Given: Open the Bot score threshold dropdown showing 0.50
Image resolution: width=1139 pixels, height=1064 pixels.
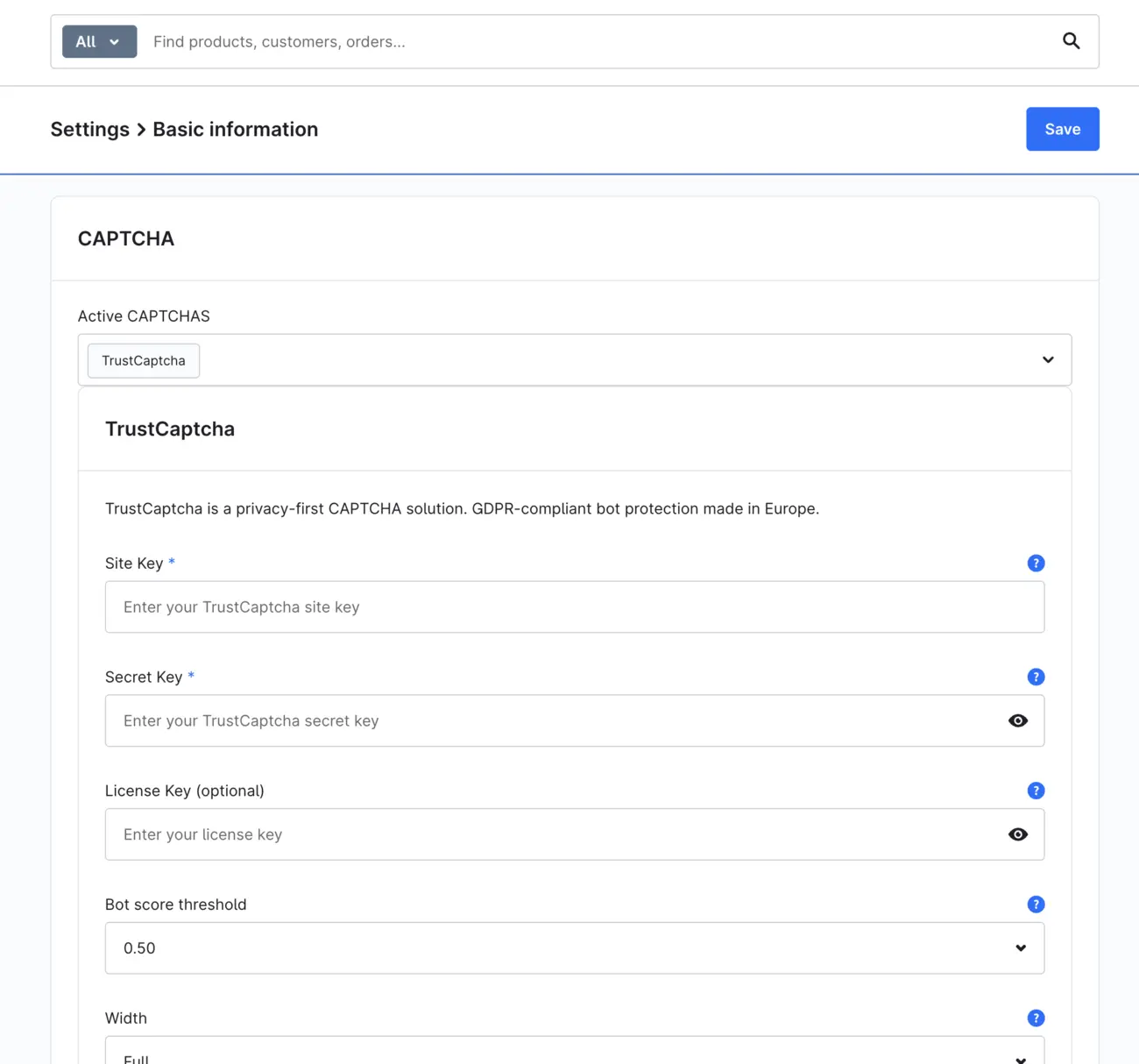Looking at the screenshot, I should pos(1019,947).
